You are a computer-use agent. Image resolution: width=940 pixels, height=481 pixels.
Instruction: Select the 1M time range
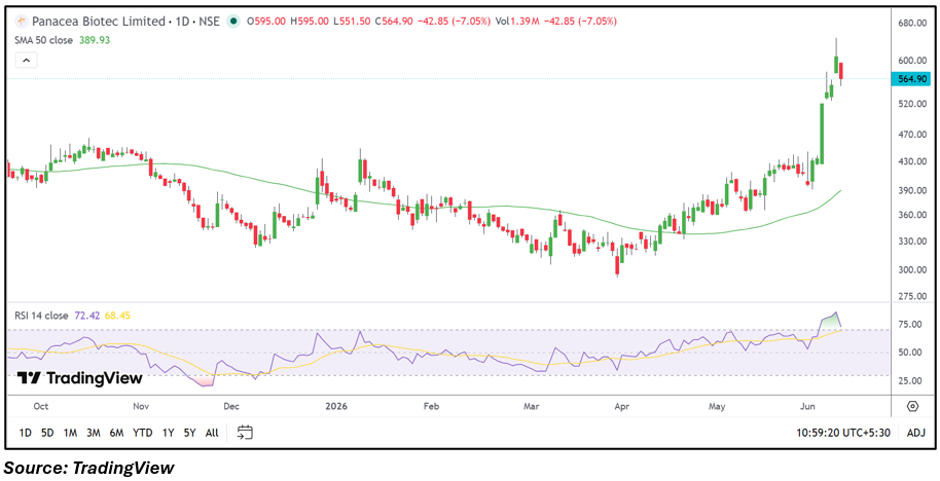[x=70, y=432]
